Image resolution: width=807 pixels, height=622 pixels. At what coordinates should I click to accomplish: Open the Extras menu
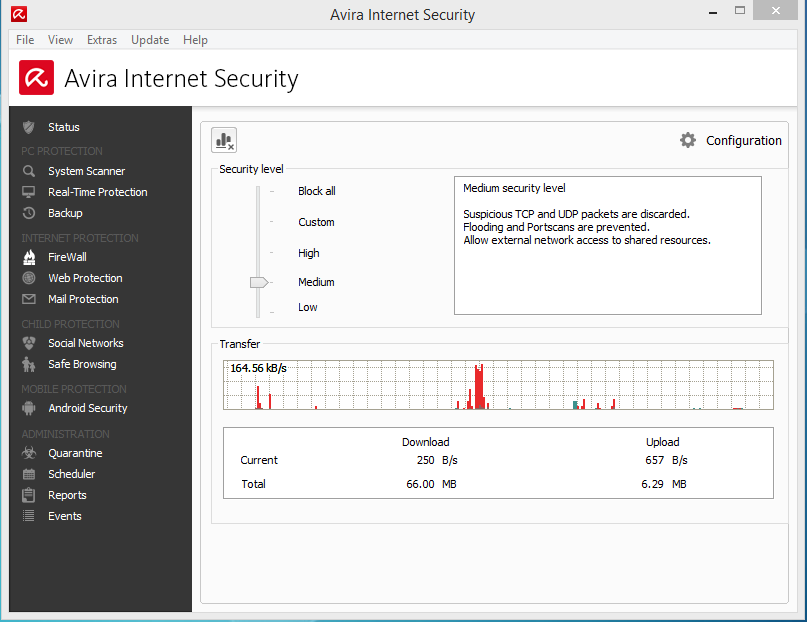[102, 40]
